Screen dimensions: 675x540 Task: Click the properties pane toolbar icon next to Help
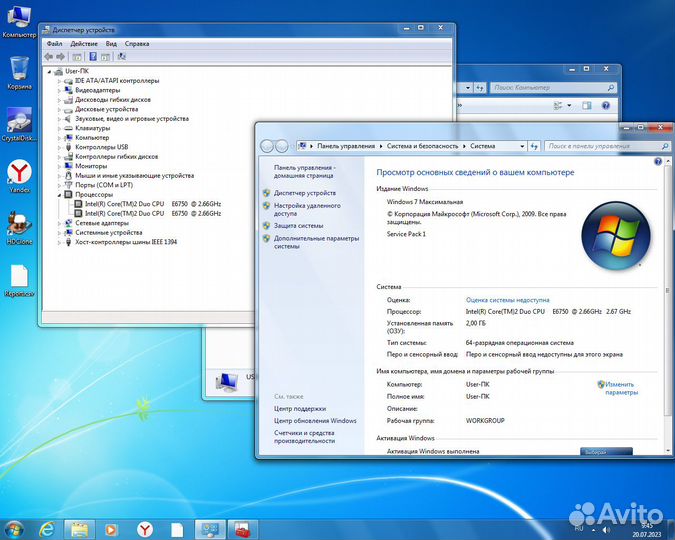(x=106, y=56)
